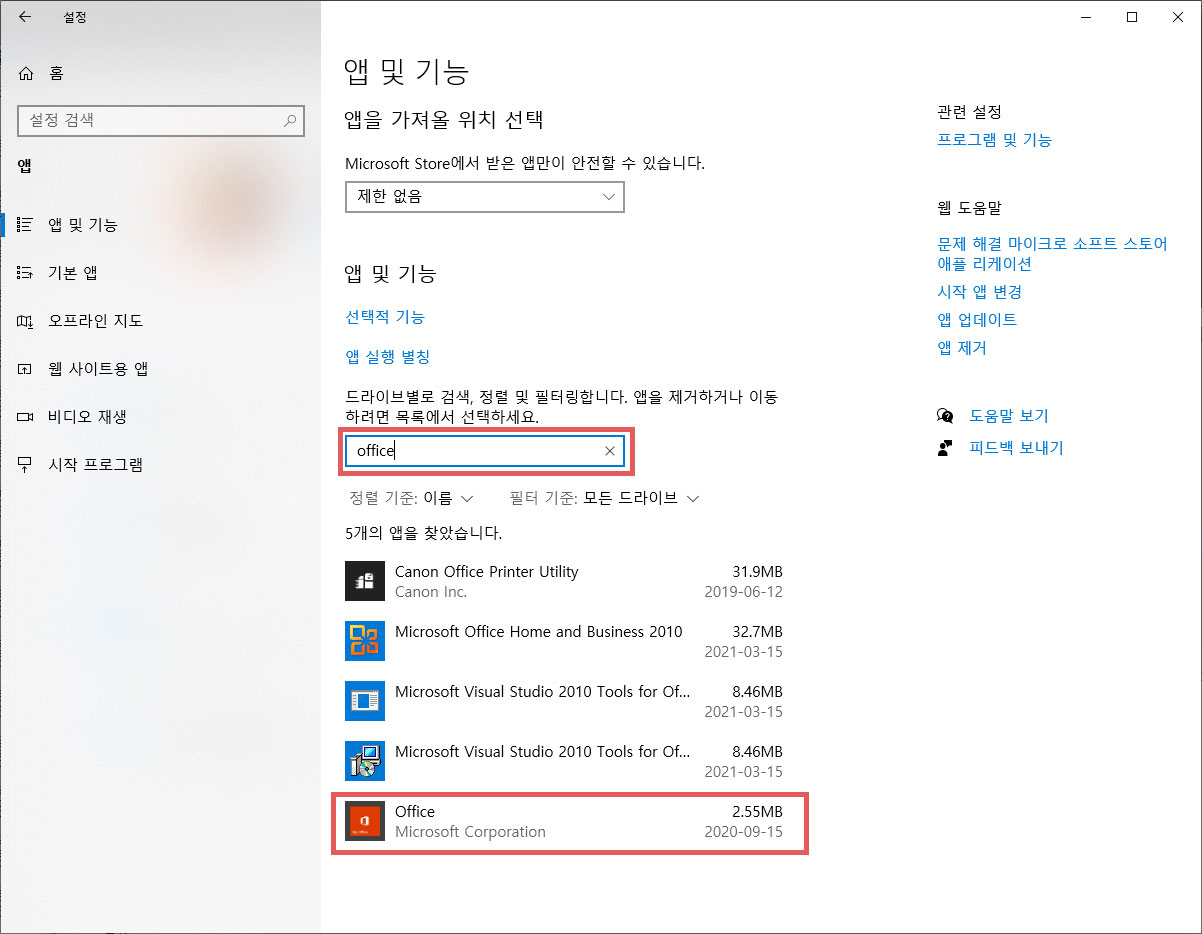Open 앱 및 기능 in the sidebar
This screenshot has height=934, width=1202.
83,225
